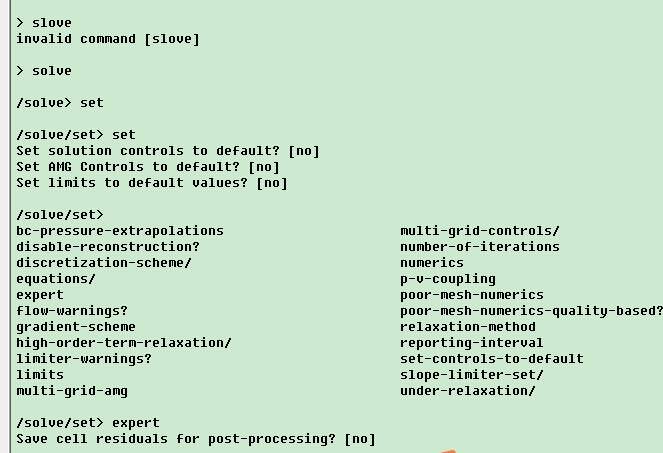
Task: Click the equations/ submenu entry
Action: tap(56, 279)
